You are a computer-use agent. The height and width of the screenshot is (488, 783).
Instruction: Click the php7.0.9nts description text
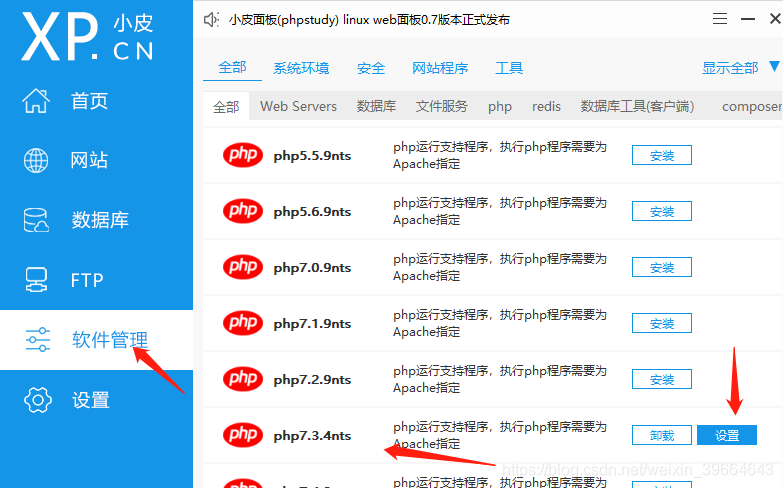[499, 267]
